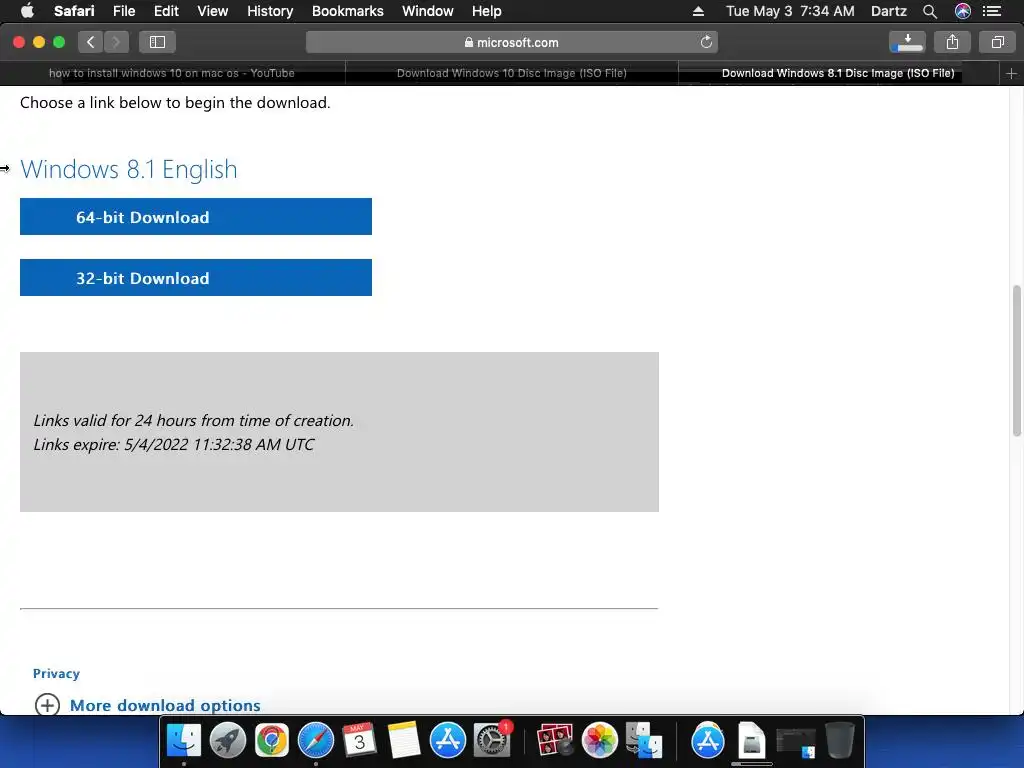Open the View menu
Viewport: 1024px width, 768px height.
[x=212, y=11]
